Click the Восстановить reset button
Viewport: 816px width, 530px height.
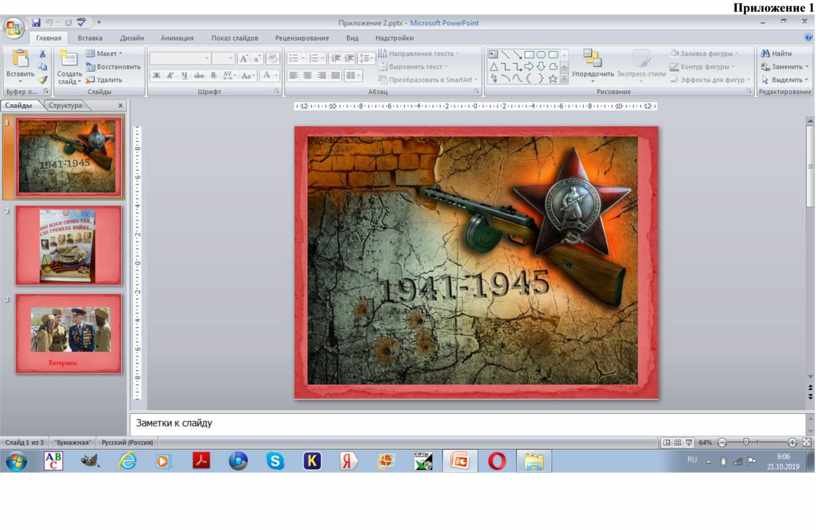pos(113,67)
